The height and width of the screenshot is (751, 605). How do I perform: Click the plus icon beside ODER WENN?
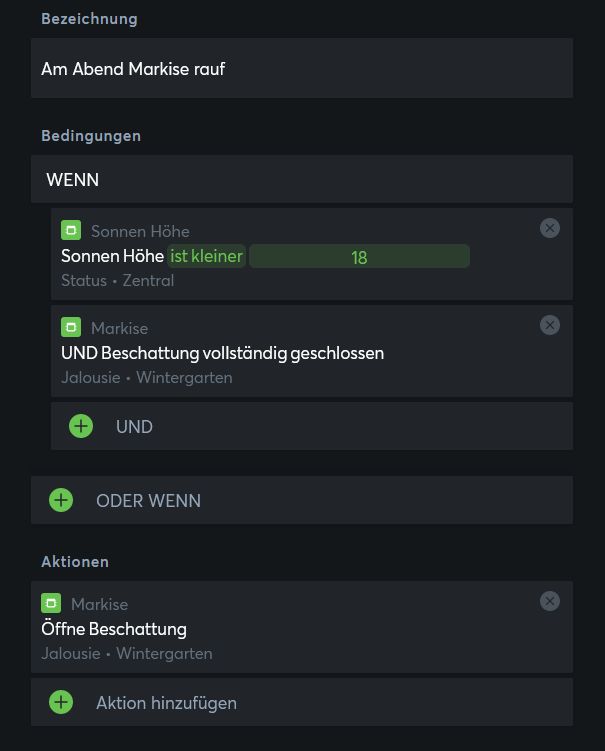click(x=61, y=500)
